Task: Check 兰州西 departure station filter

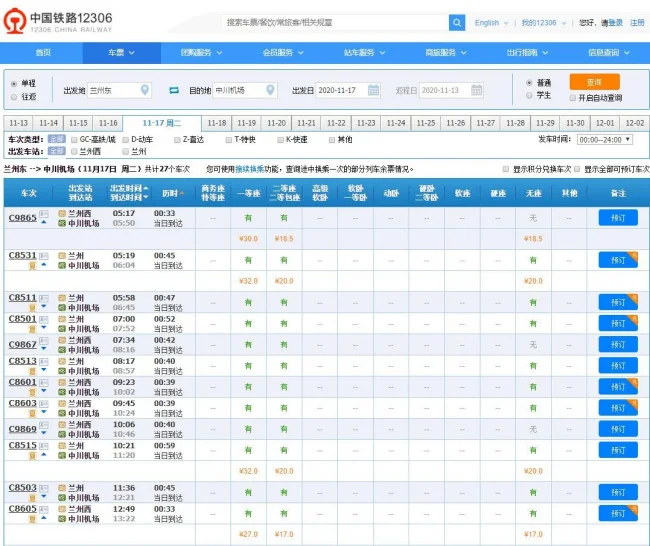Action: click(x=74, y=152)
